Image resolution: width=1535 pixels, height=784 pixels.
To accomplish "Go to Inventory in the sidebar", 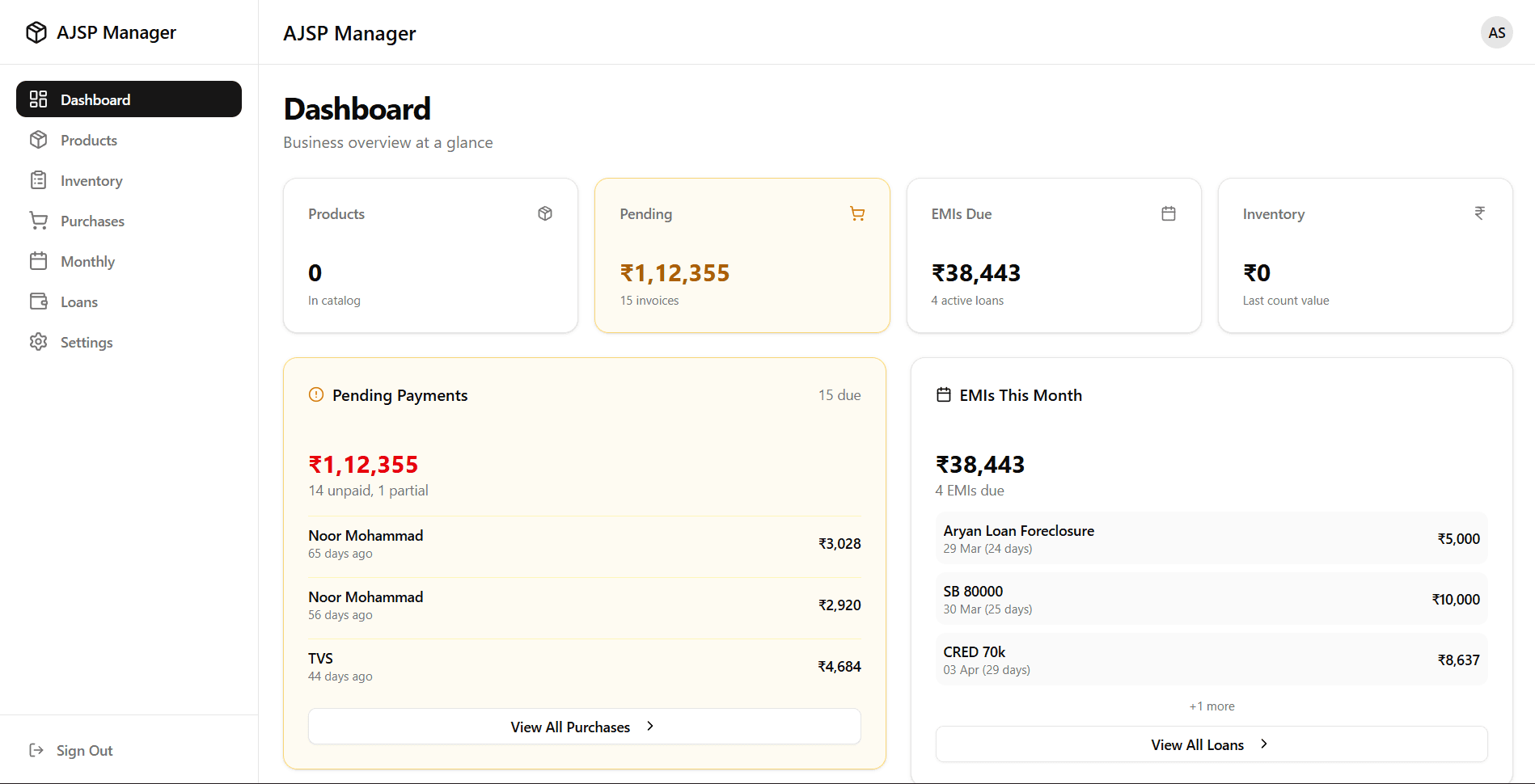I will tap(91, 181).
